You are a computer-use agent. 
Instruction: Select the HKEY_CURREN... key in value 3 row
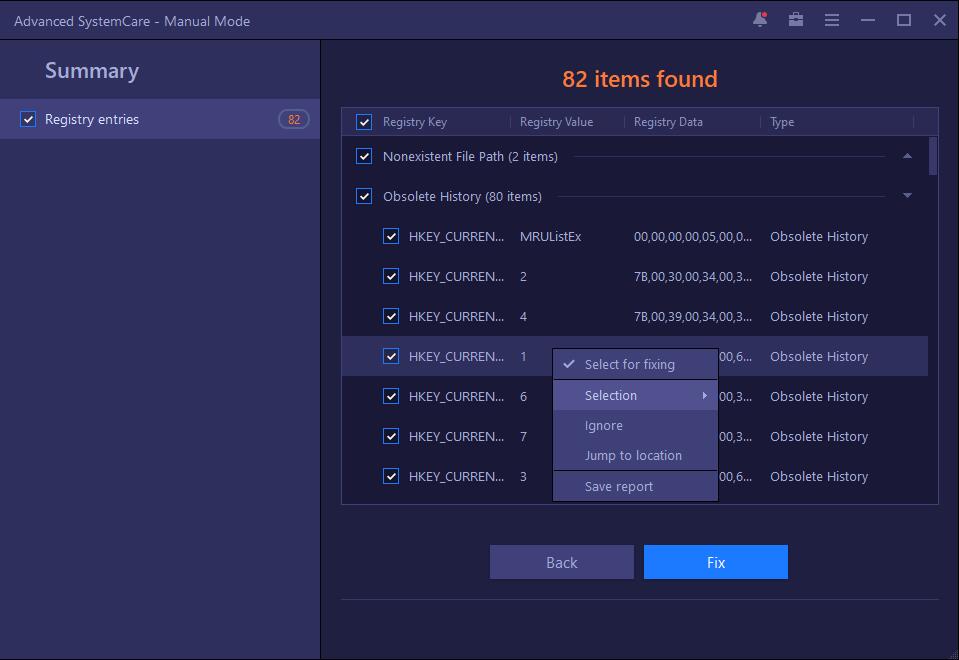456,476
